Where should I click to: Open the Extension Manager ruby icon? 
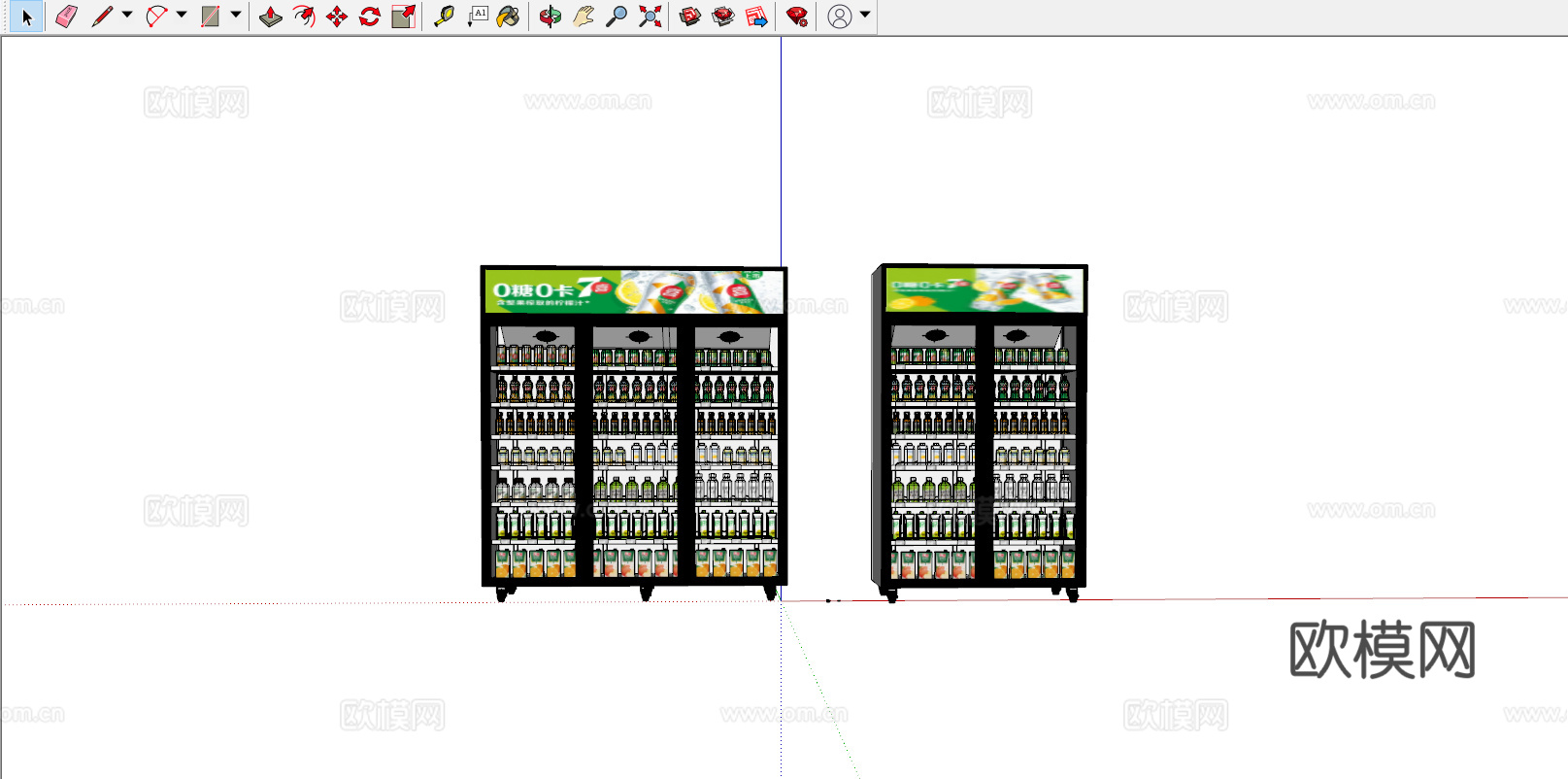[x=797, y=17]
